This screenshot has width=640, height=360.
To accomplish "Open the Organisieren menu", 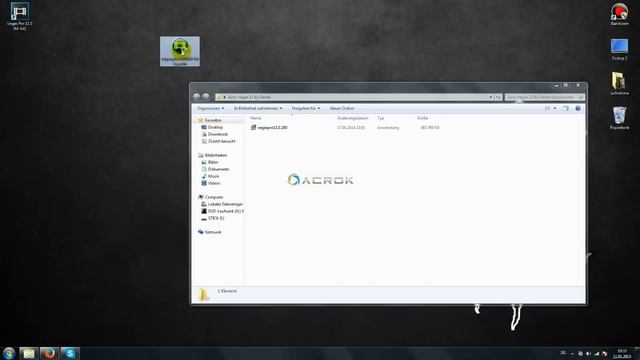I will 210,109.
